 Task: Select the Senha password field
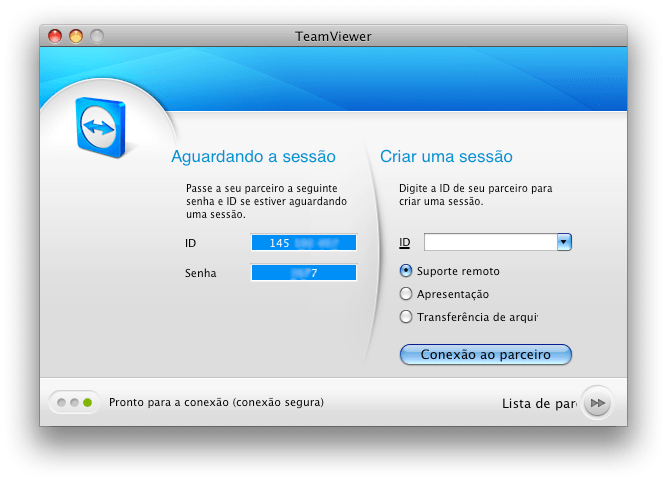pyautogui.click(x=304, y=273)
